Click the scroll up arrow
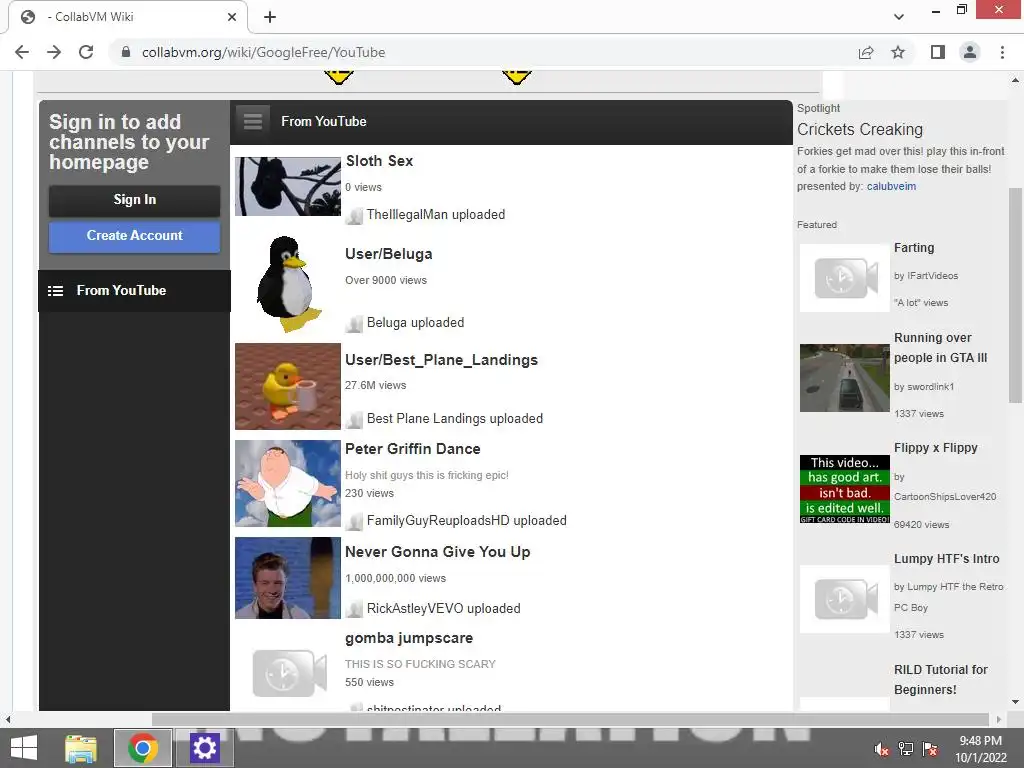Screen dimensions: 1024x768 pos(1015,80)
